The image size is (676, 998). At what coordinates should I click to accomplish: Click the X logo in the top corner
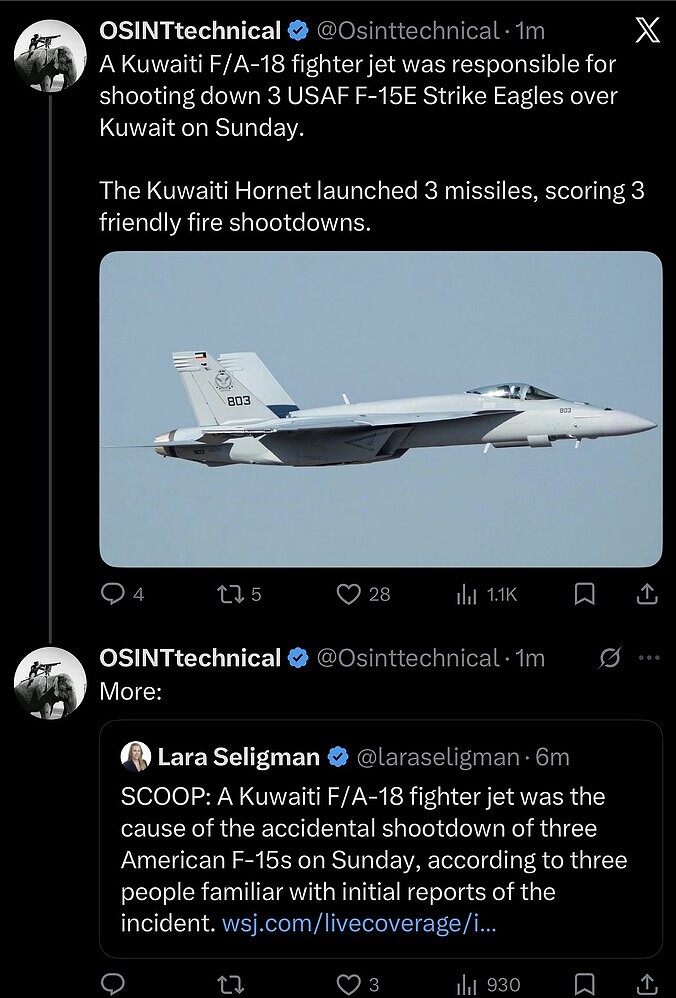point(648,33)
